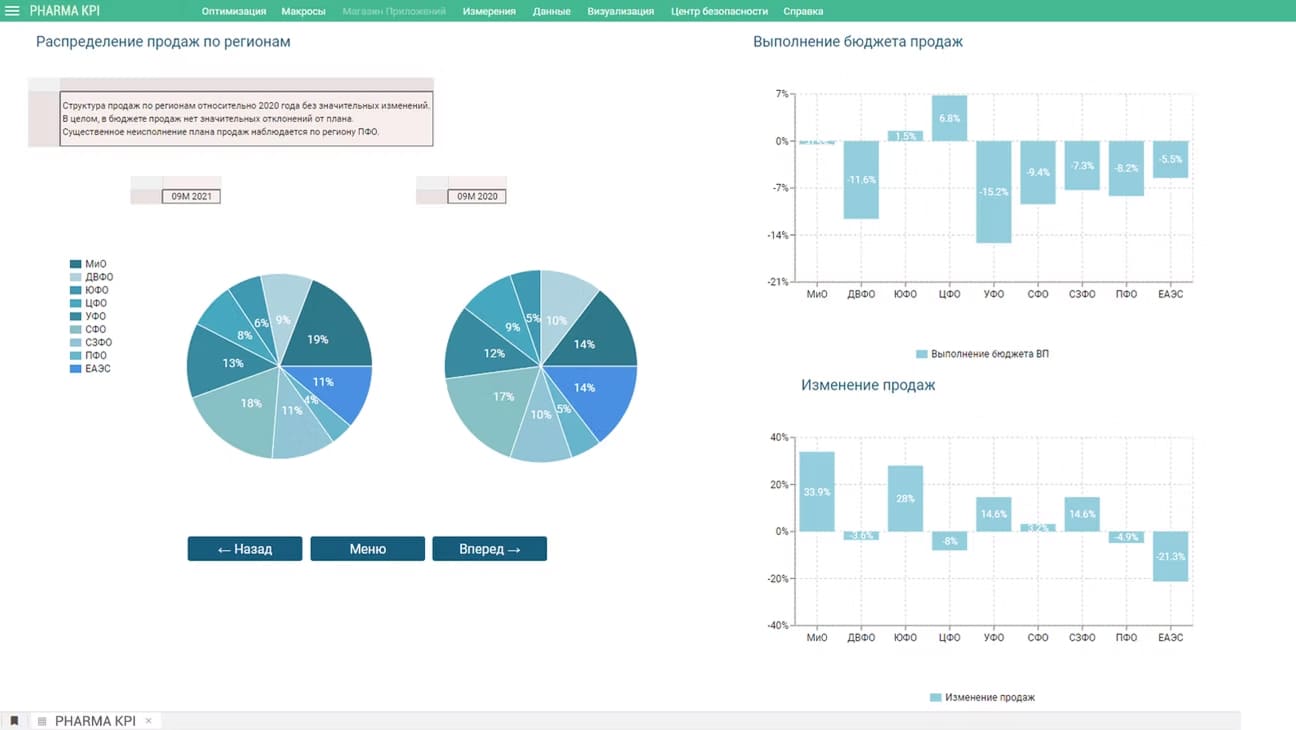
Task: Click the sheet grid icon on PHARMA KPI tab
Action: pyautogui.click(x=42, y=721)
